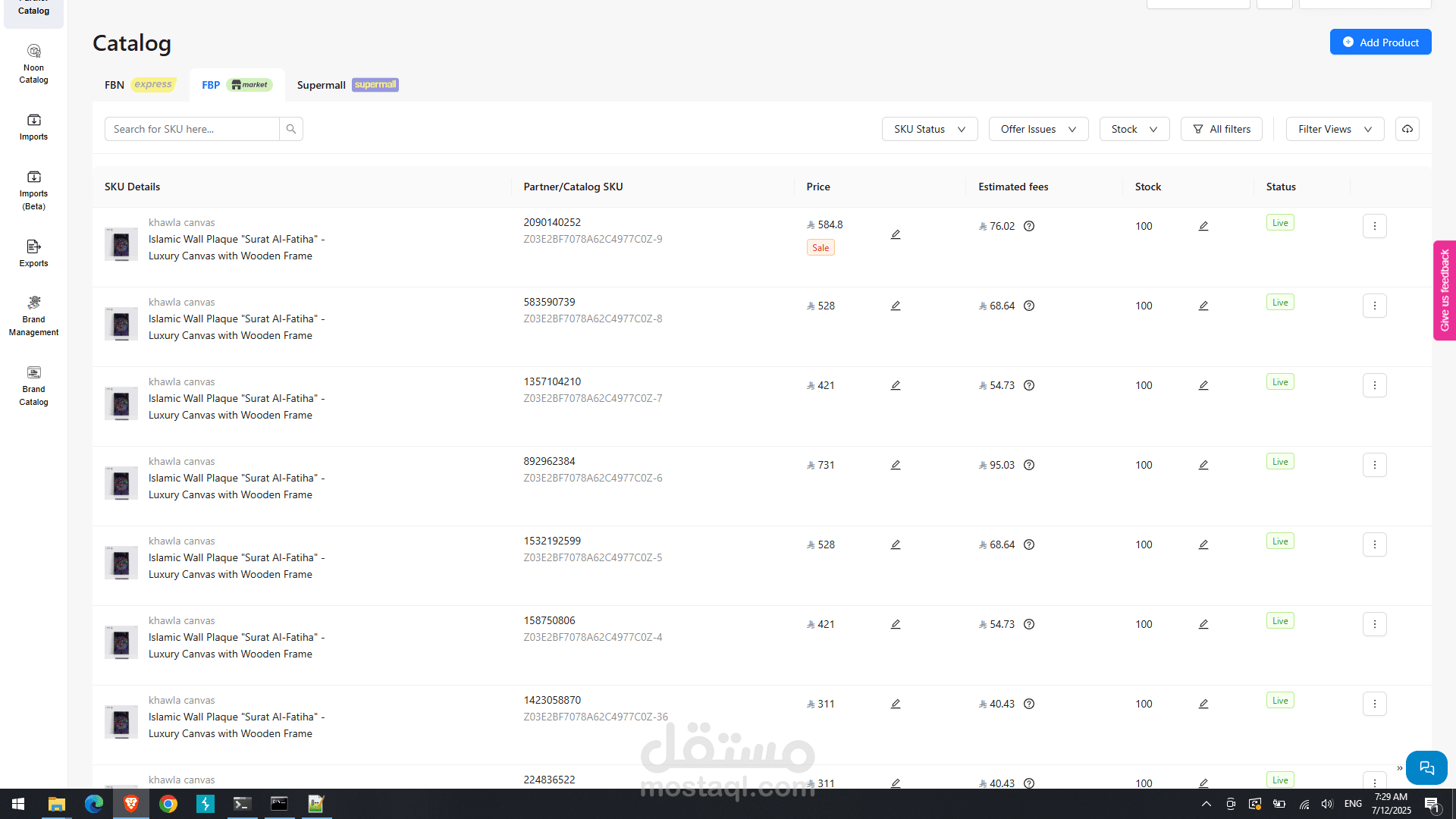Viewport: 1456px width, 819px height.
Task: Click Add Product button
Action: click(1380, 42)
